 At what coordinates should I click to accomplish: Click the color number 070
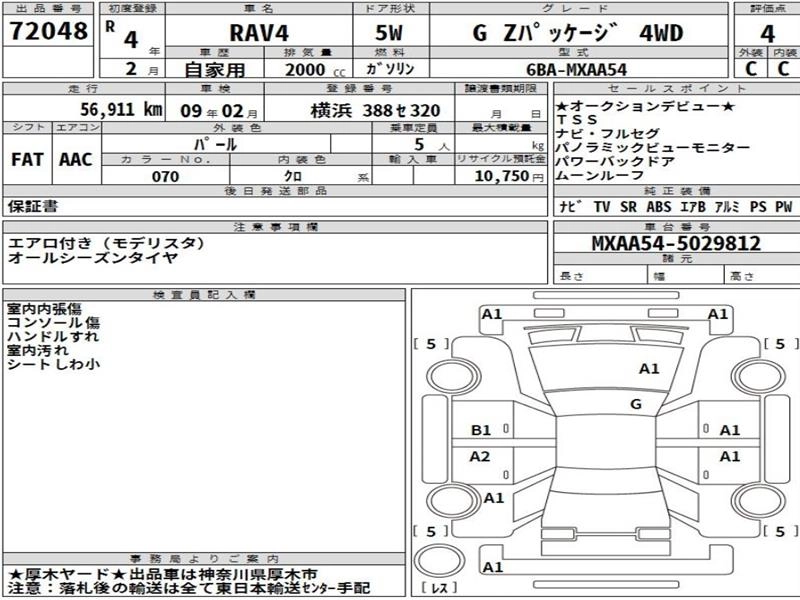pyautogui.click(x=165, y=177)
